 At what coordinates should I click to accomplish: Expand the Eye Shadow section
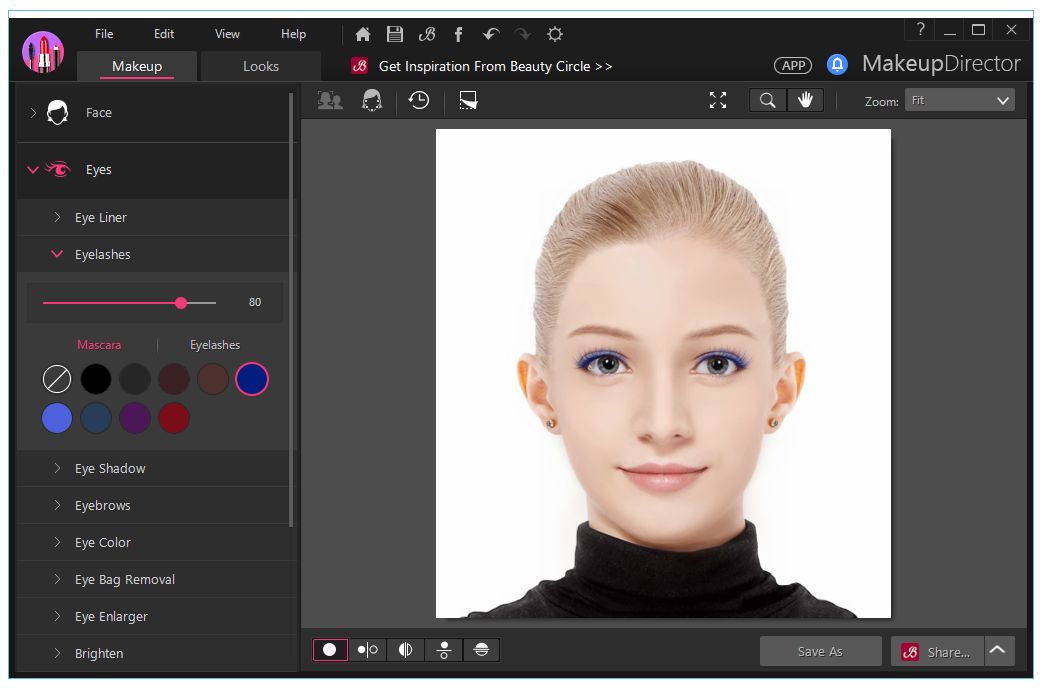[x=110, y=468]
